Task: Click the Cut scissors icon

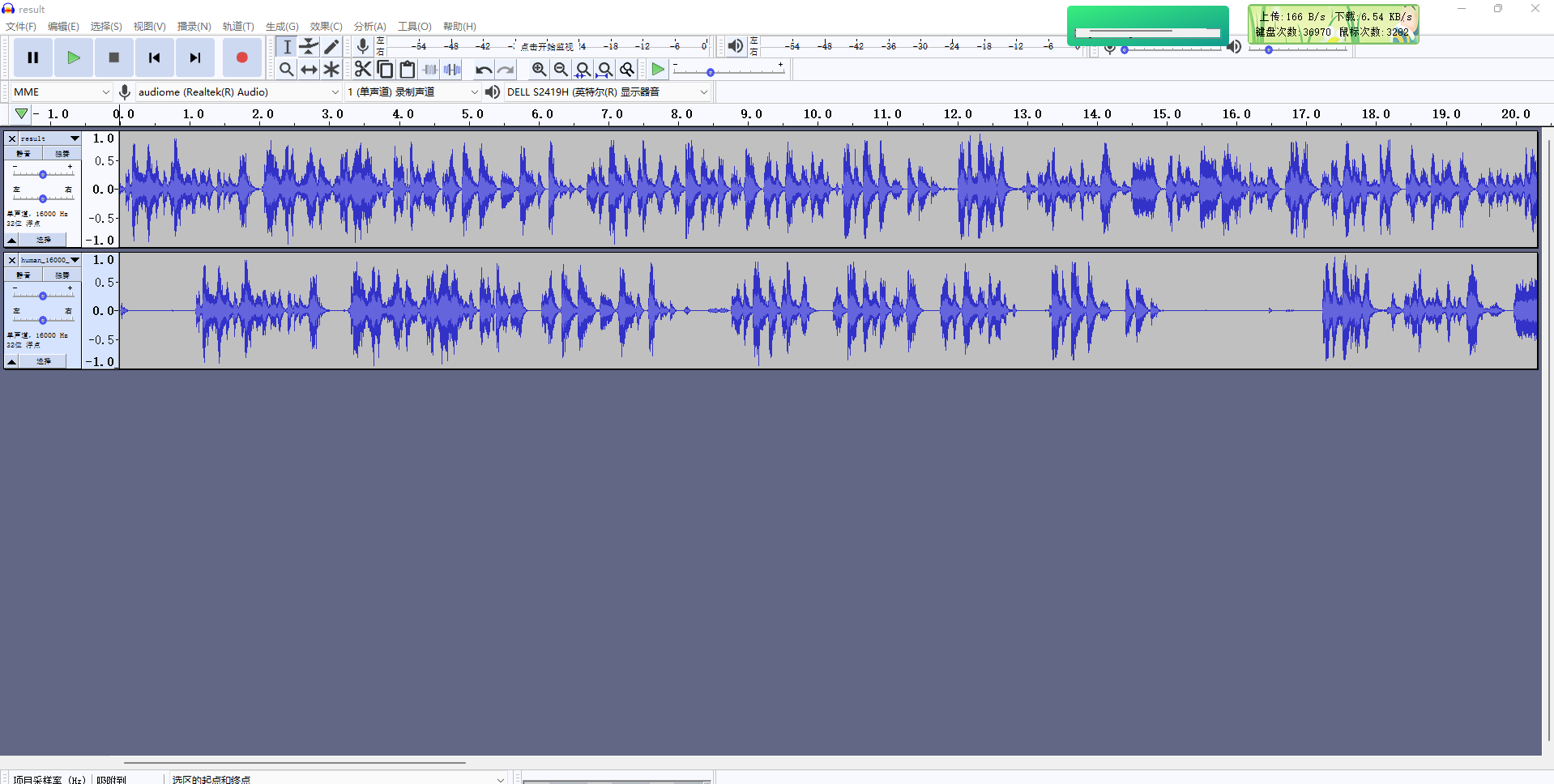Action: click(x=363, y=70)
